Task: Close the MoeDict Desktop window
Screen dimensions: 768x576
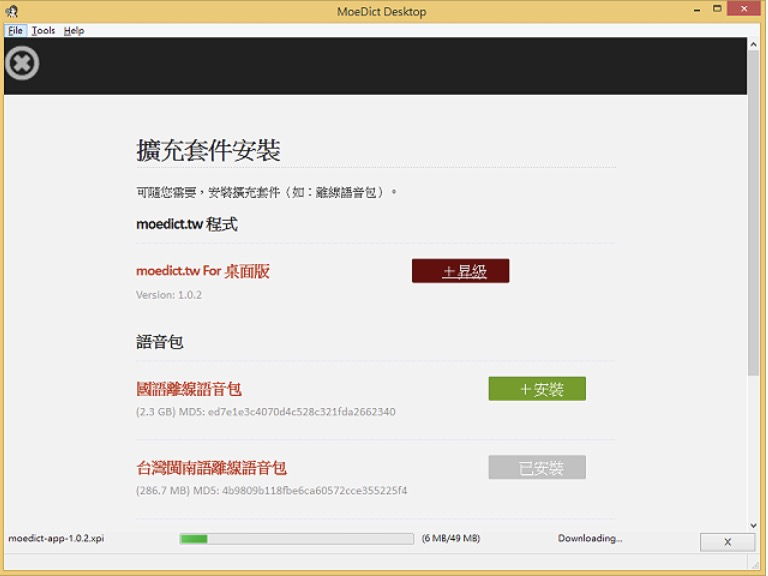Action: point(744,9)
